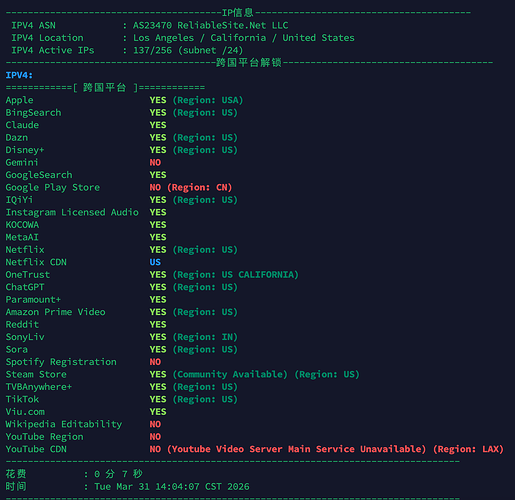Screen dimensions: 515x500
Task: Click the 'ChatGPT' service name
Action: click(25, 287)
